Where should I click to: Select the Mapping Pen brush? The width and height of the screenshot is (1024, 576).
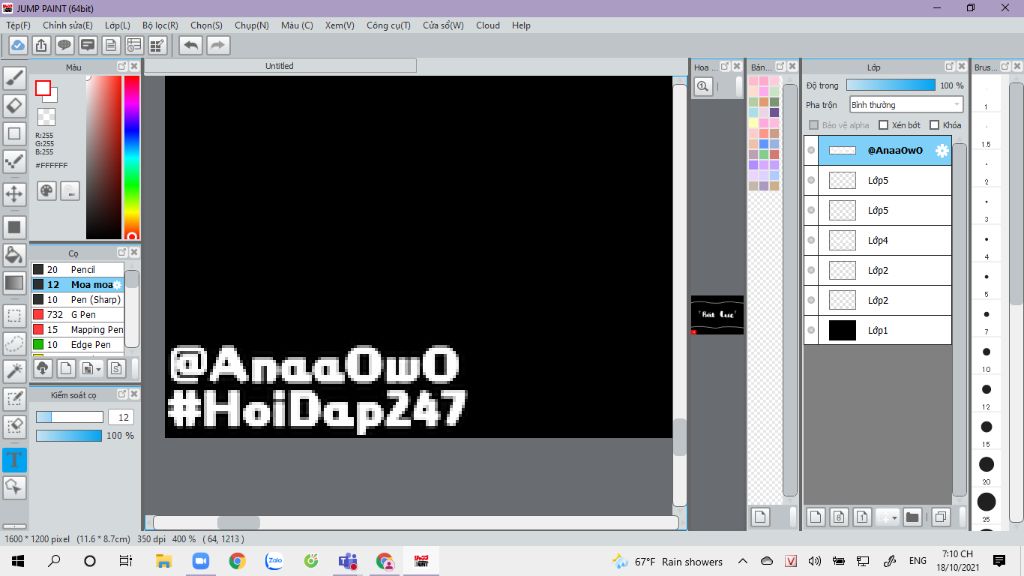pos(78,330)
